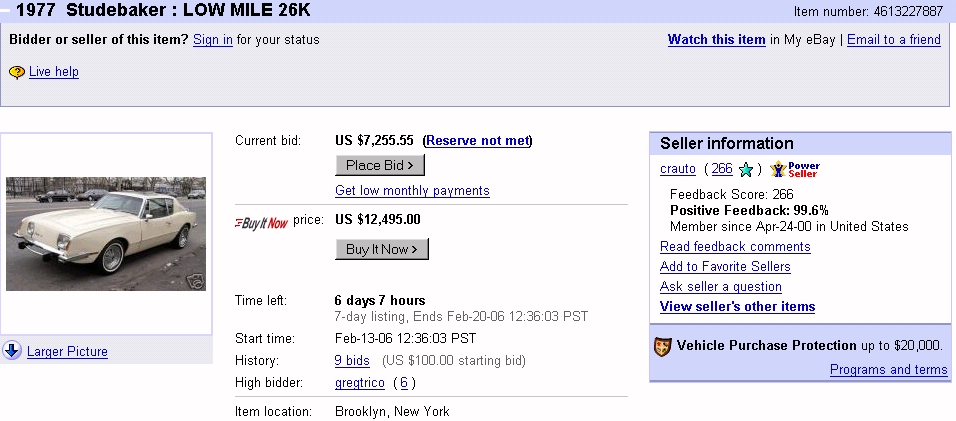The height and width of the screenshot is (421, 956).
Task: Open the Studebaker car thumbnail photo
Action: tap(106, 234)
